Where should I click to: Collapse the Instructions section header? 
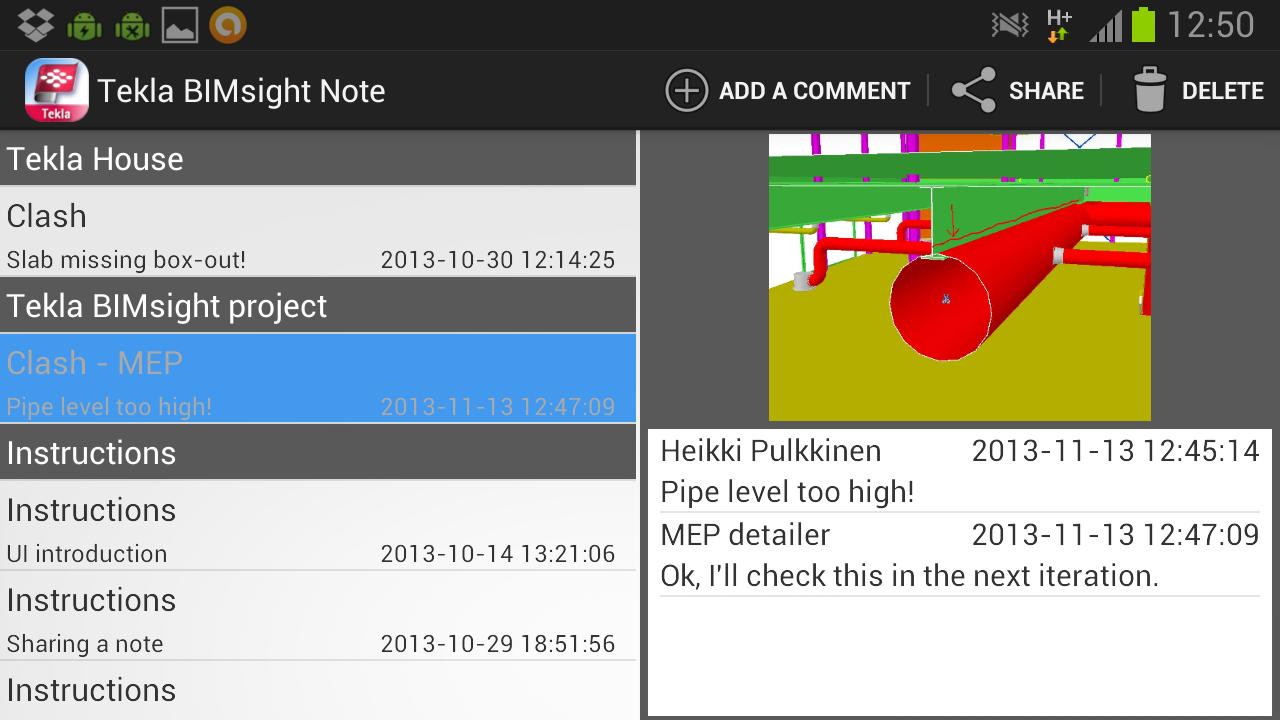coord(318,452)
